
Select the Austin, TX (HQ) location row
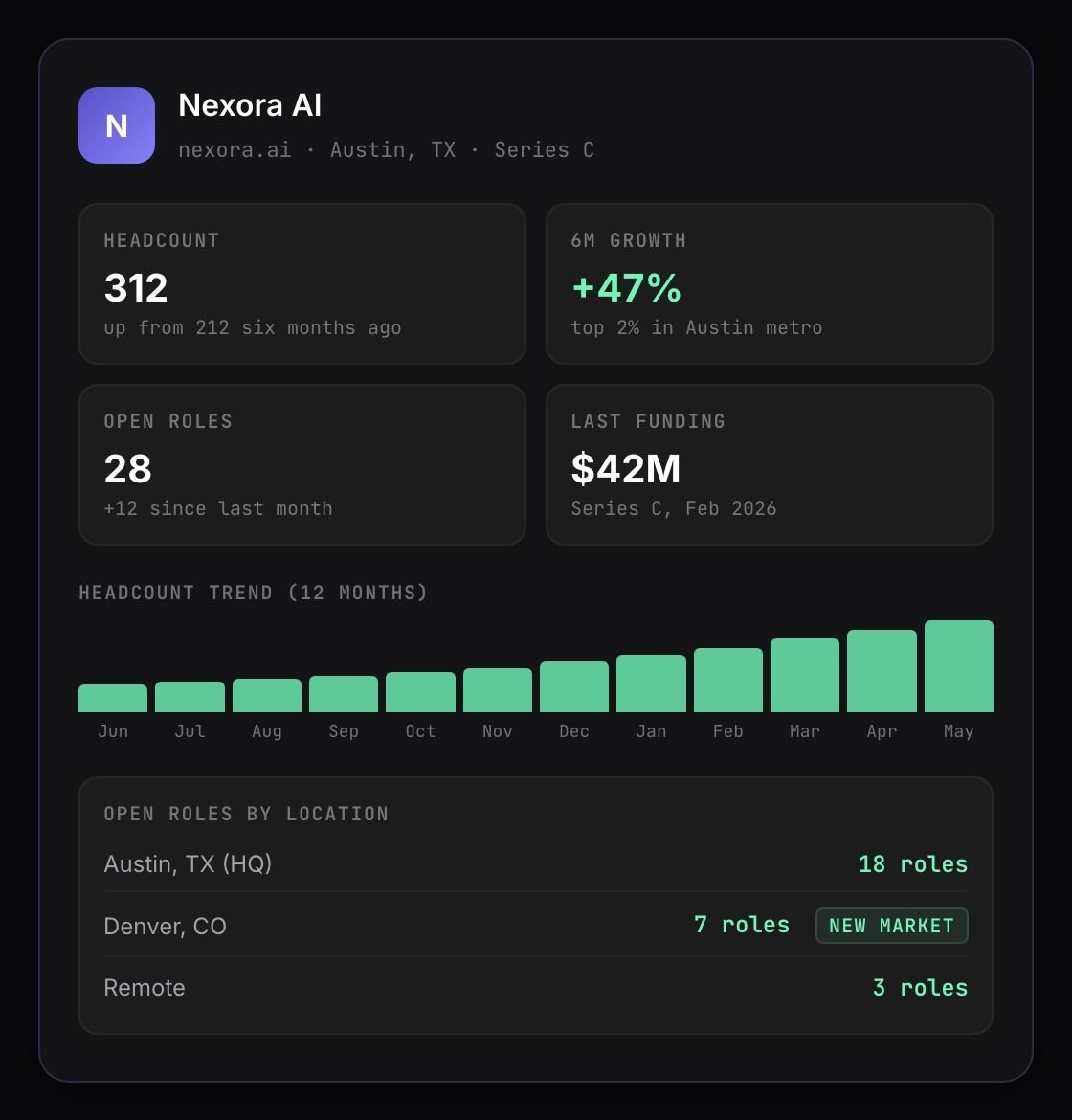536,864
